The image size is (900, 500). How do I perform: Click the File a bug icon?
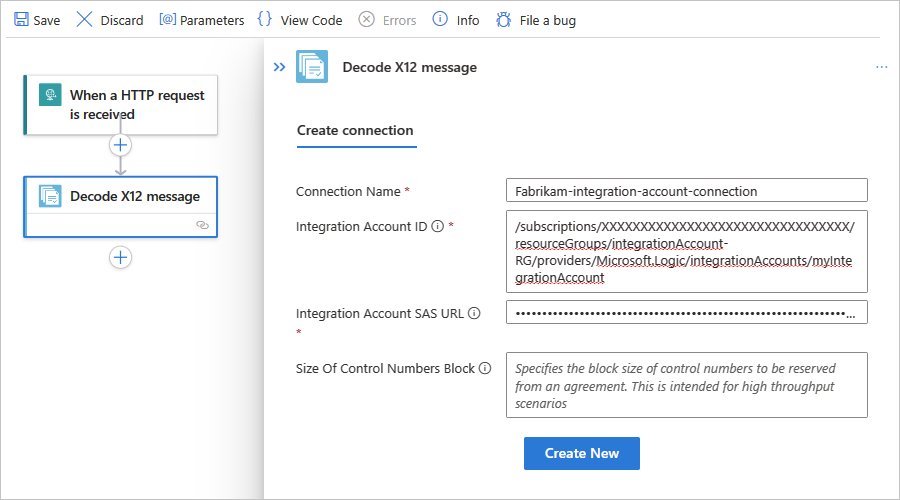(503, 20)
